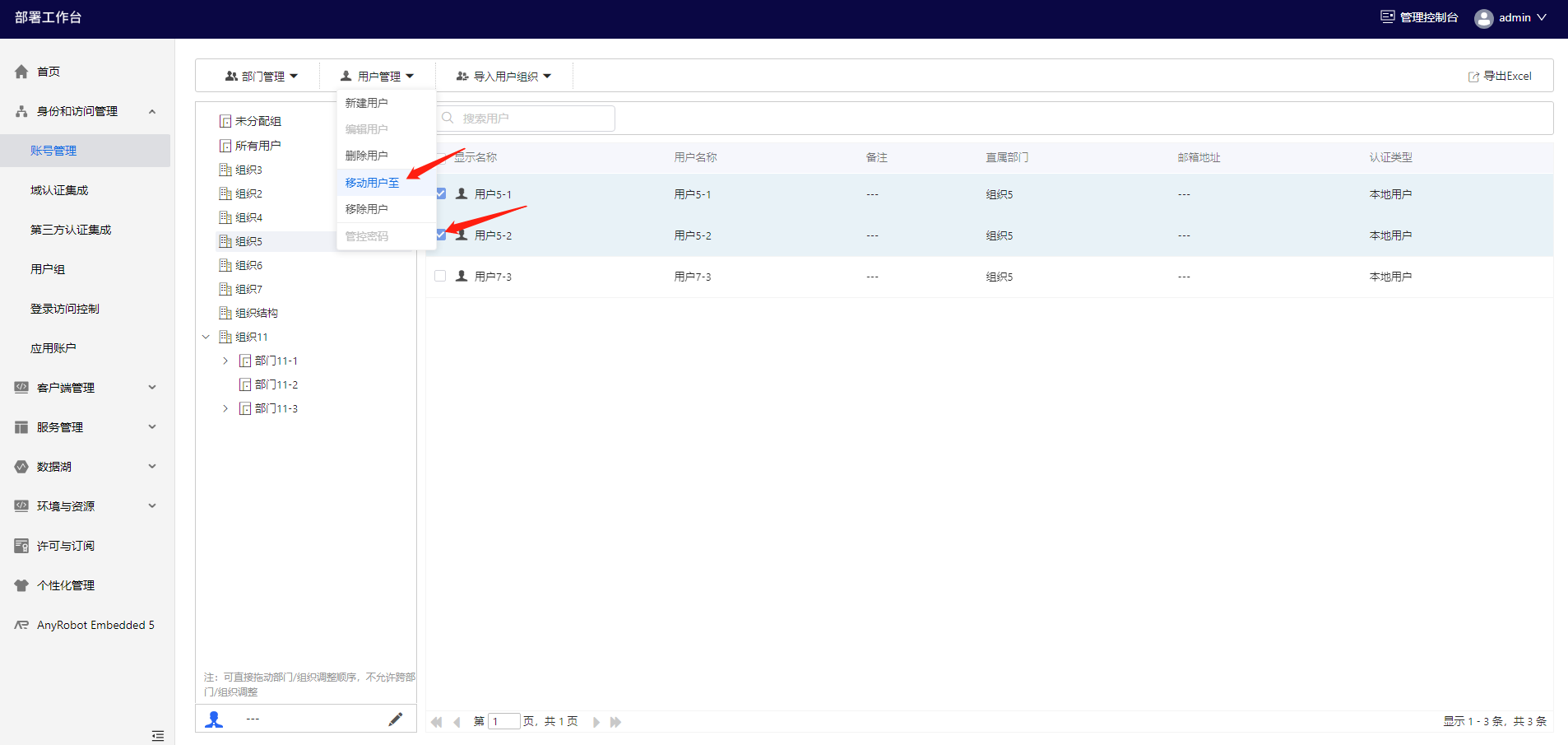Click the 导出Excel export icon
The height and width of the screenshot is (745, 1568).
coord(1473,77)
